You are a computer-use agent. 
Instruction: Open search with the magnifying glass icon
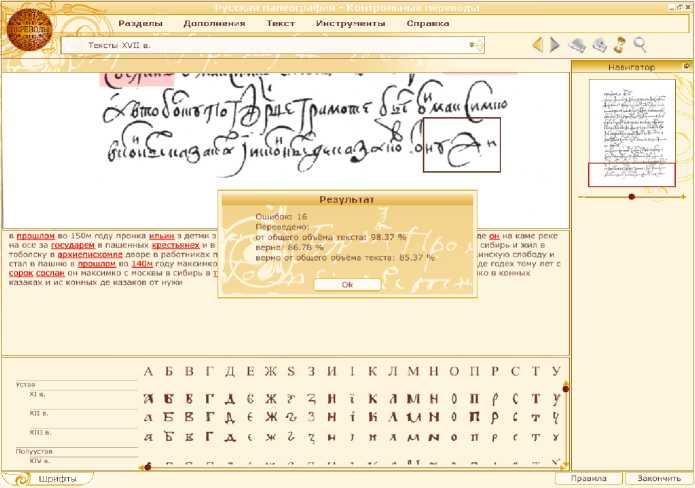[640, 45]
